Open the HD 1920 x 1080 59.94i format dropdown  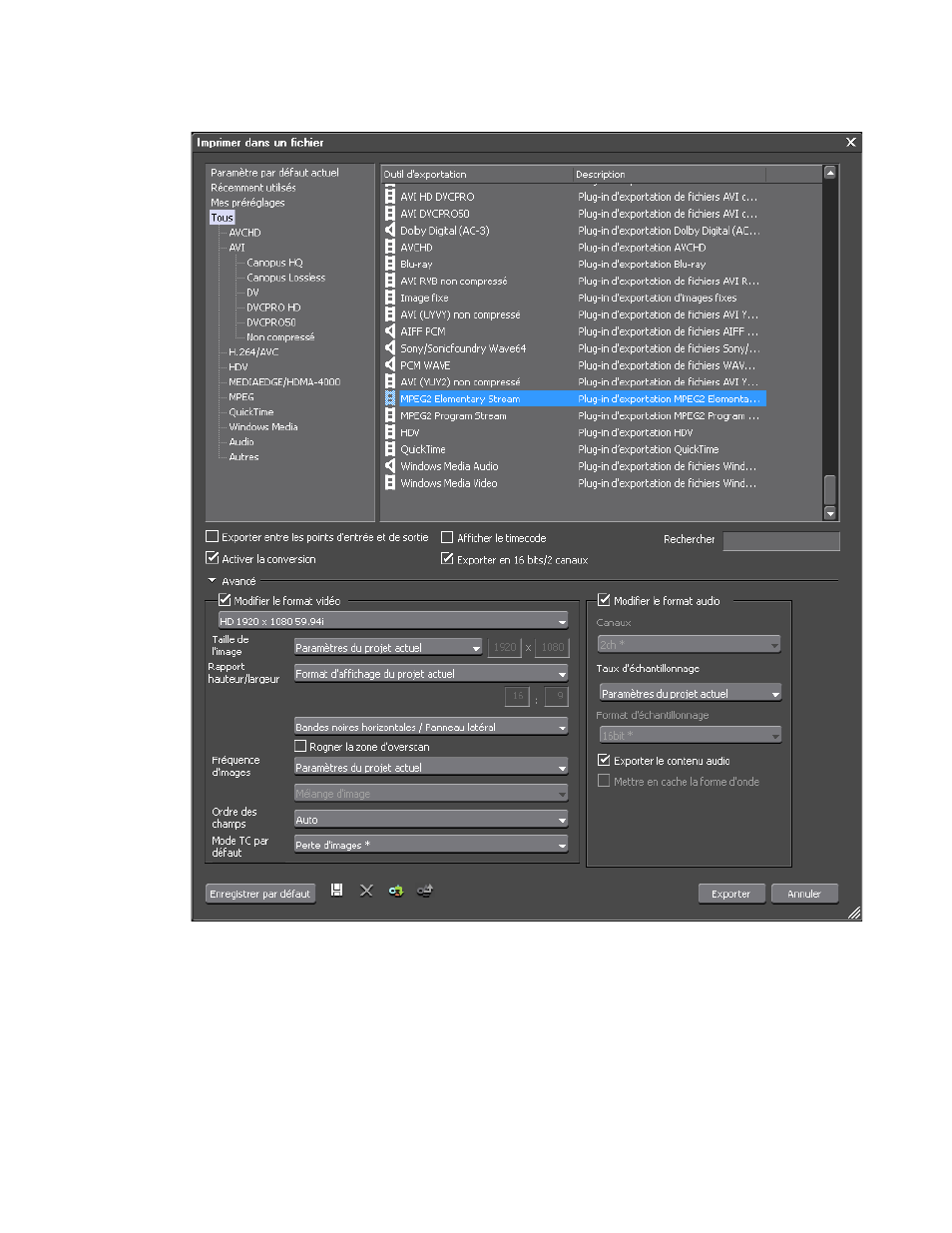pyautogui.click(x=393, y=621)
